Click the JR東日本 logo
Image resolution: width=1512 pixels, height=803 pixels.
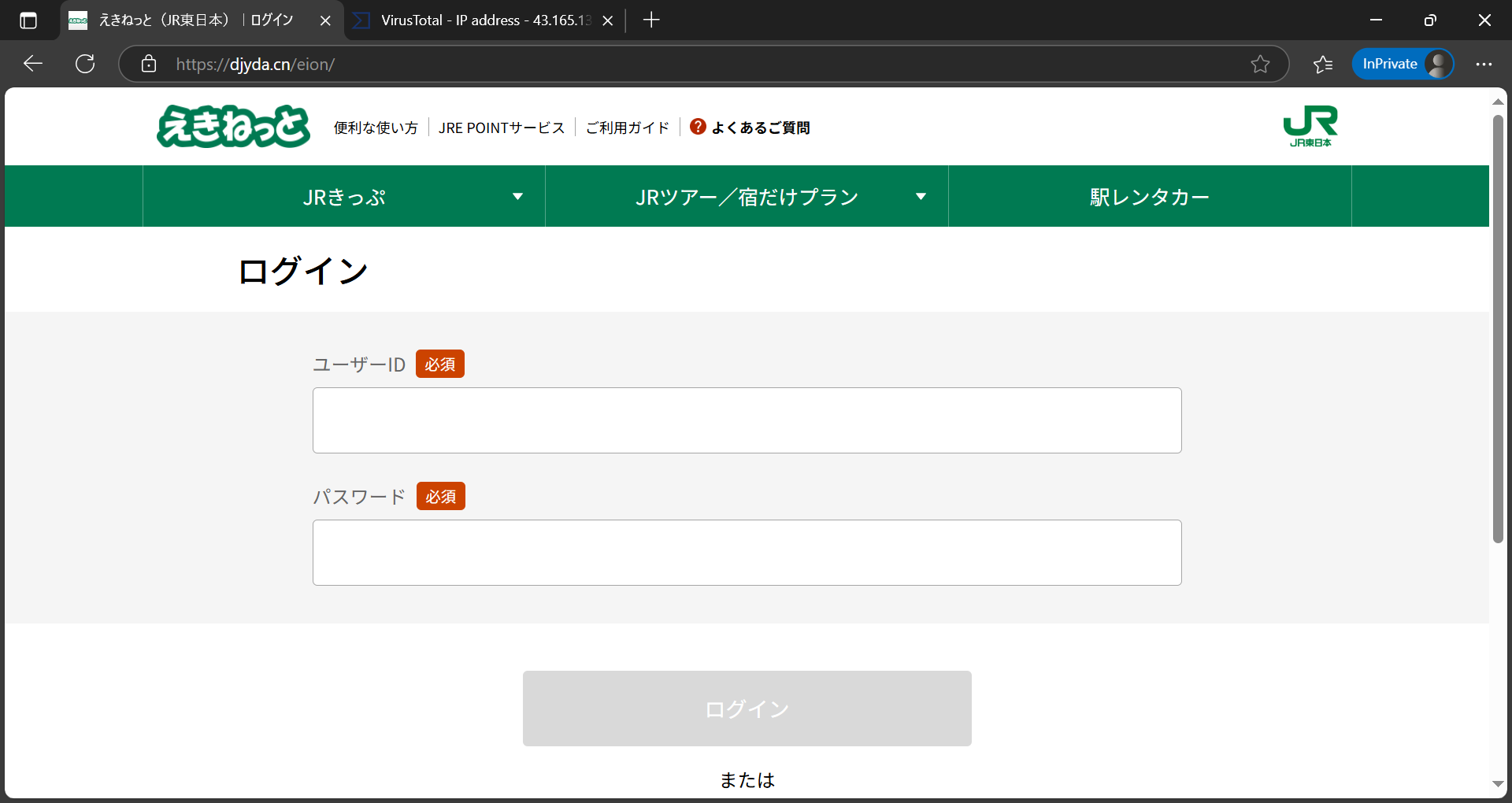click(x=1310, y=126)
